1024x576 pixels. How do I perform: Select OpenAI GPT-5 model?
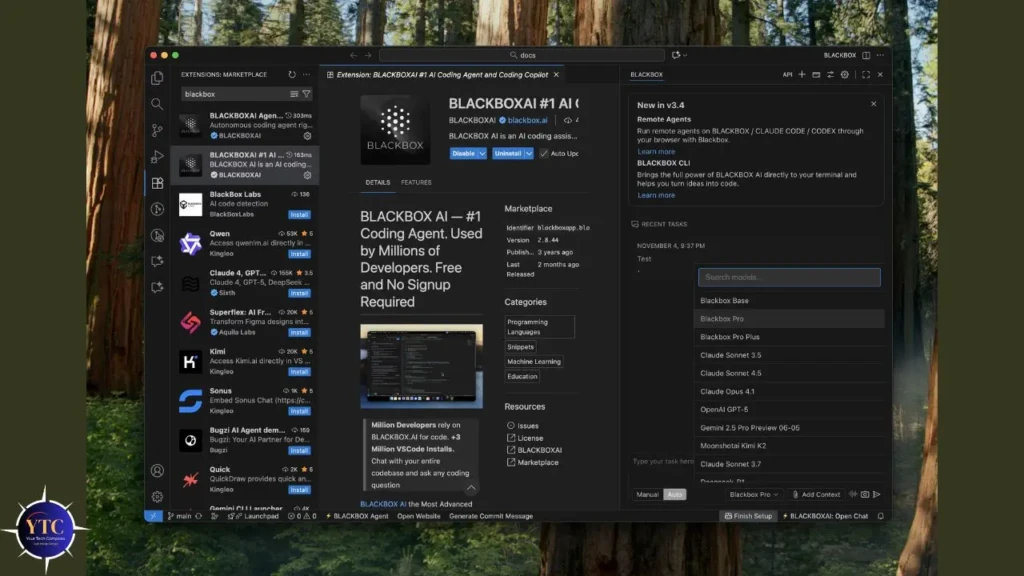click(789, 409)
